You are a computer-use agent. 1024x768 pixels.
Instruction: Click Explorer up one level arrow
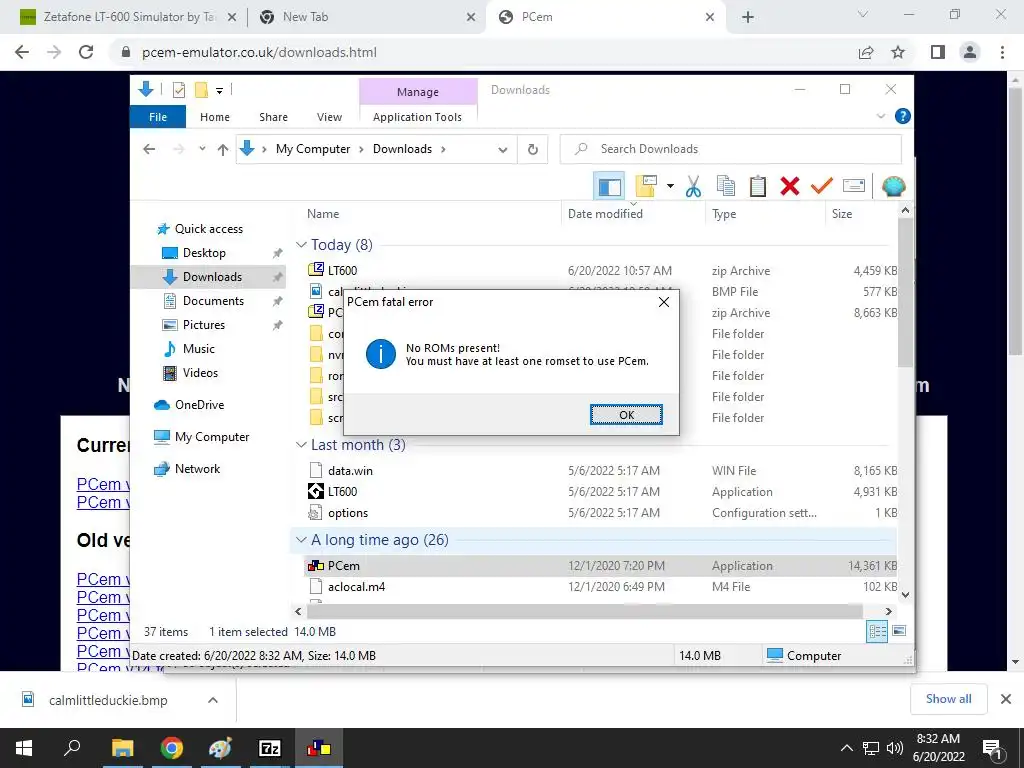coord(223,150)
